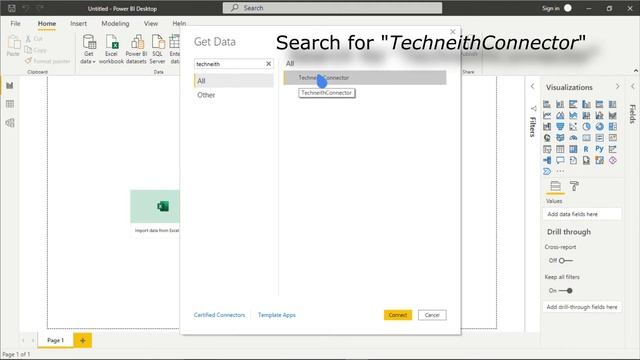Select the Treemap visual

tap(612, 127)
